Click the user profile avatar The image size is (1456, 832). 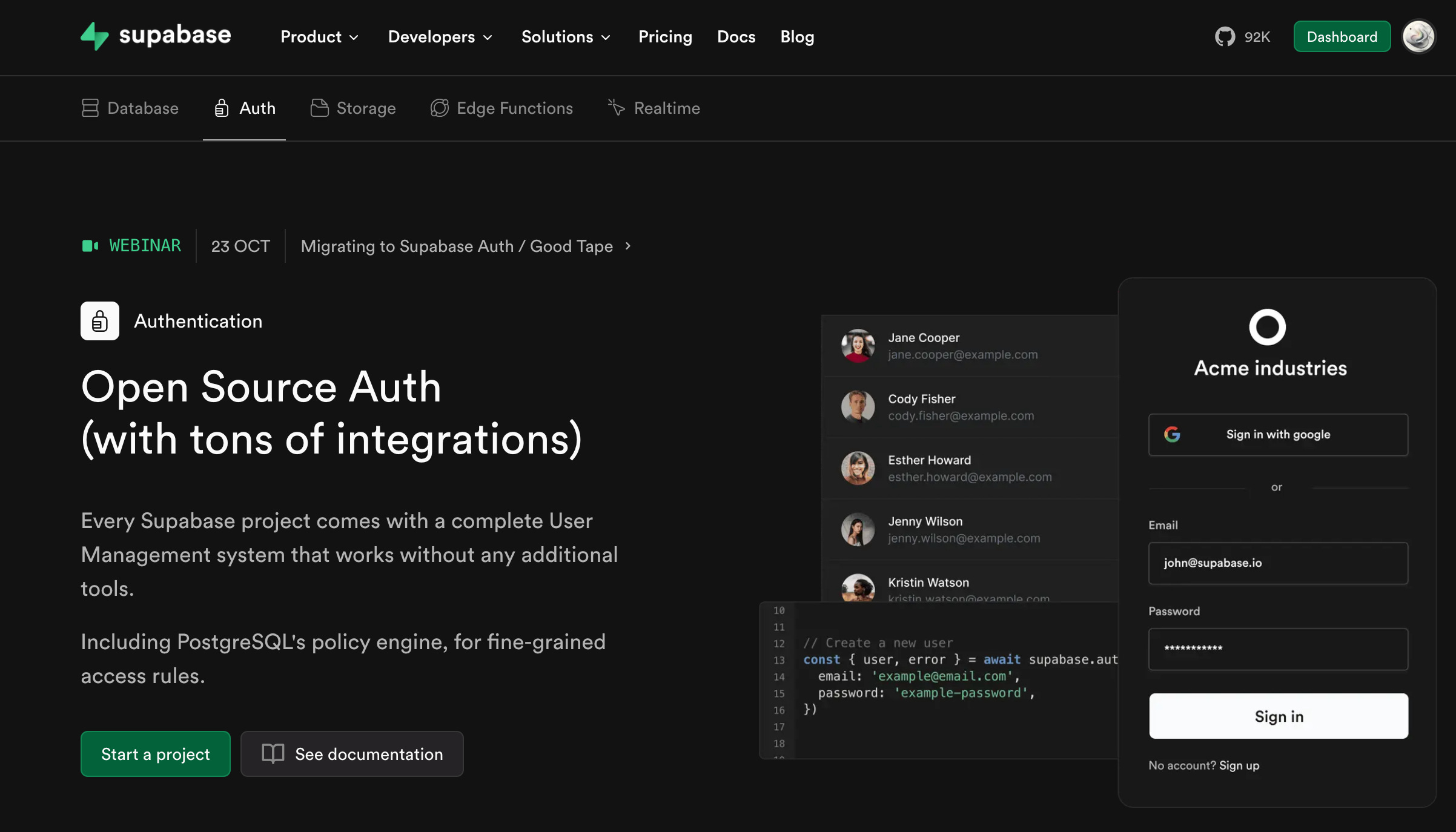click(1418, 37)
